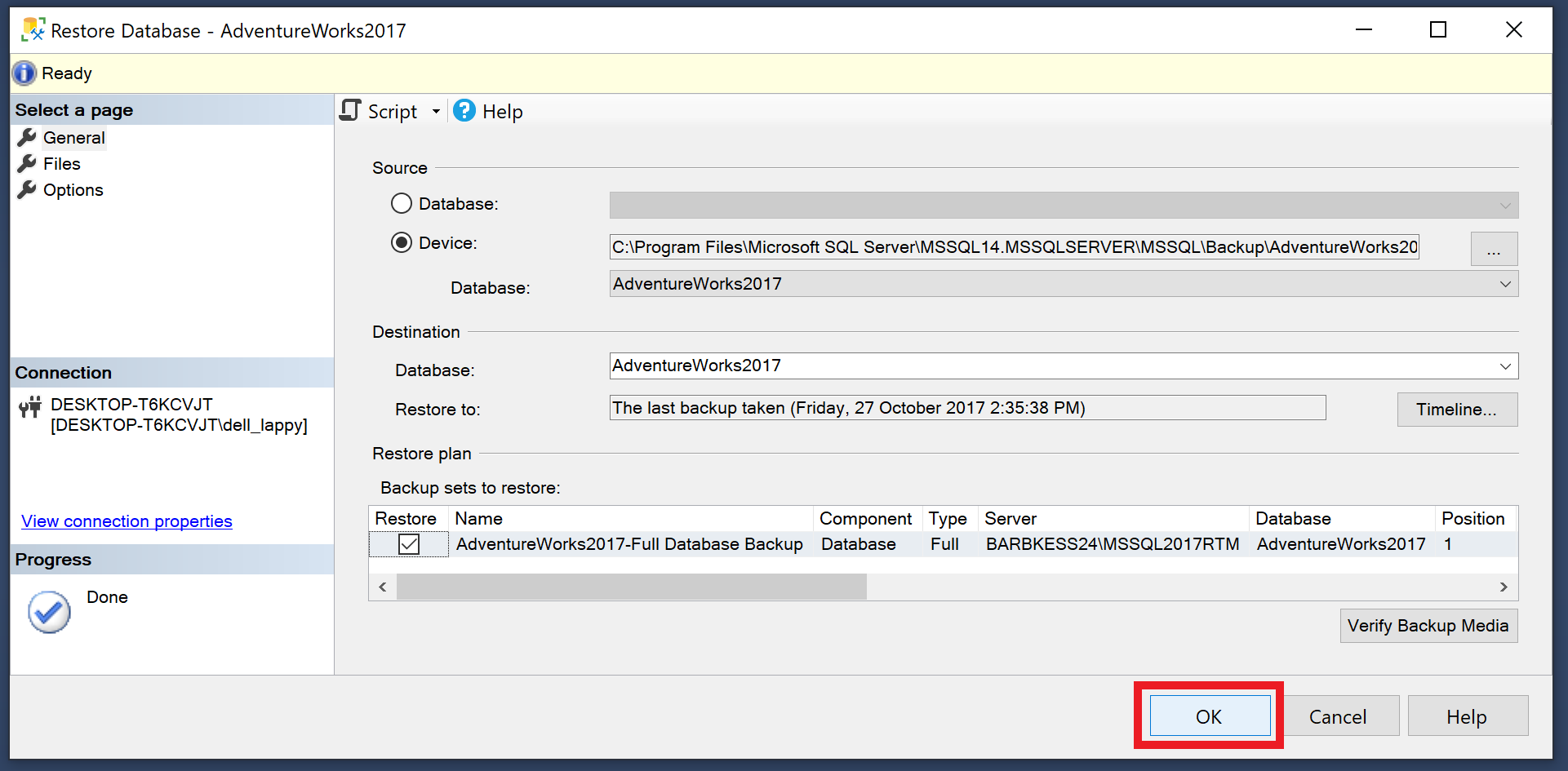The height and width of the screenshot is (771, 1568).
Task: Expand the Script dropdown arrow
Action: [x=437, y=111]
